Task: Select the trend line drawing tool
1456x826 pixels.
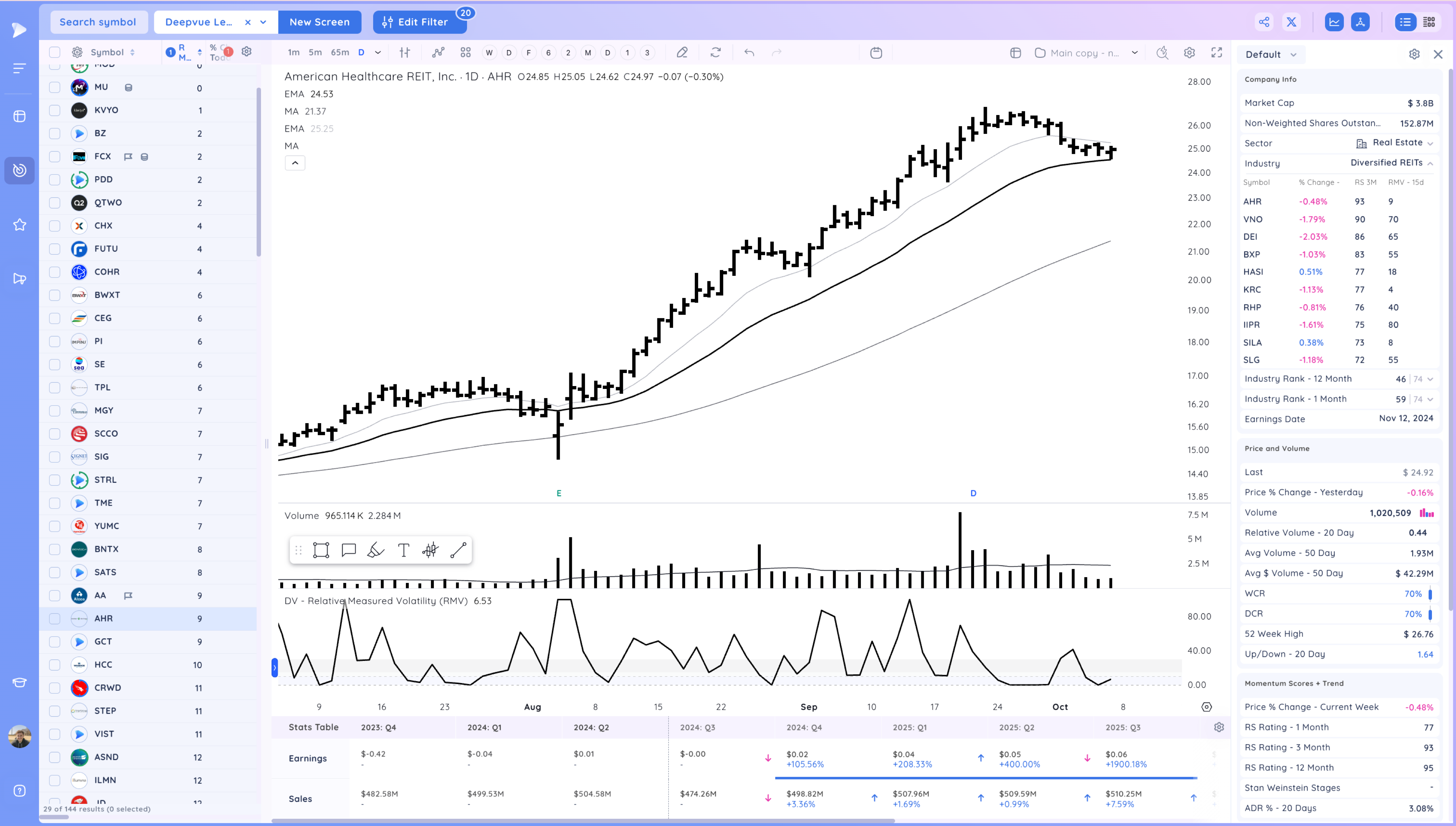Action: [x=458, y=550]
